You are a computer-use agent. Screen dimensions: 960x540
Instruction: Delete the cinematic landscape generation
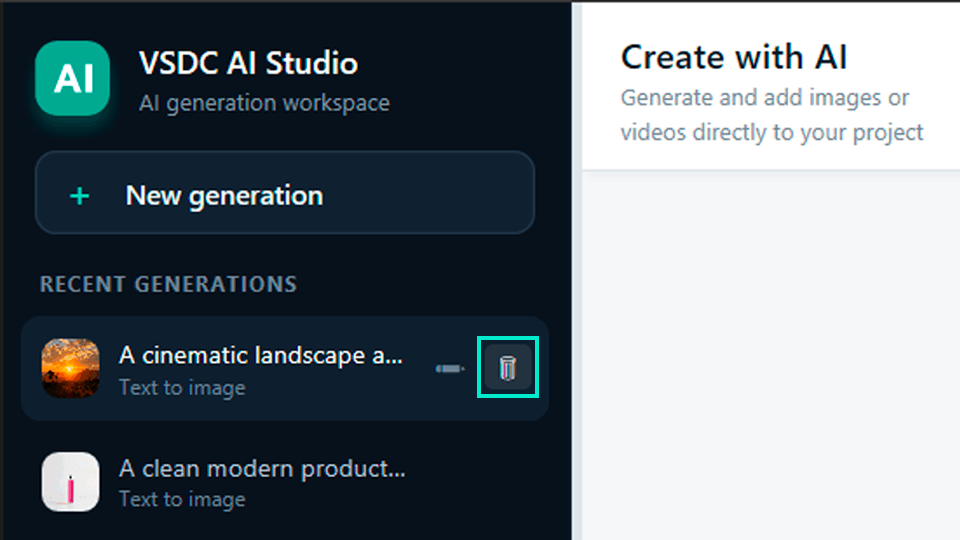click(508, 367)
